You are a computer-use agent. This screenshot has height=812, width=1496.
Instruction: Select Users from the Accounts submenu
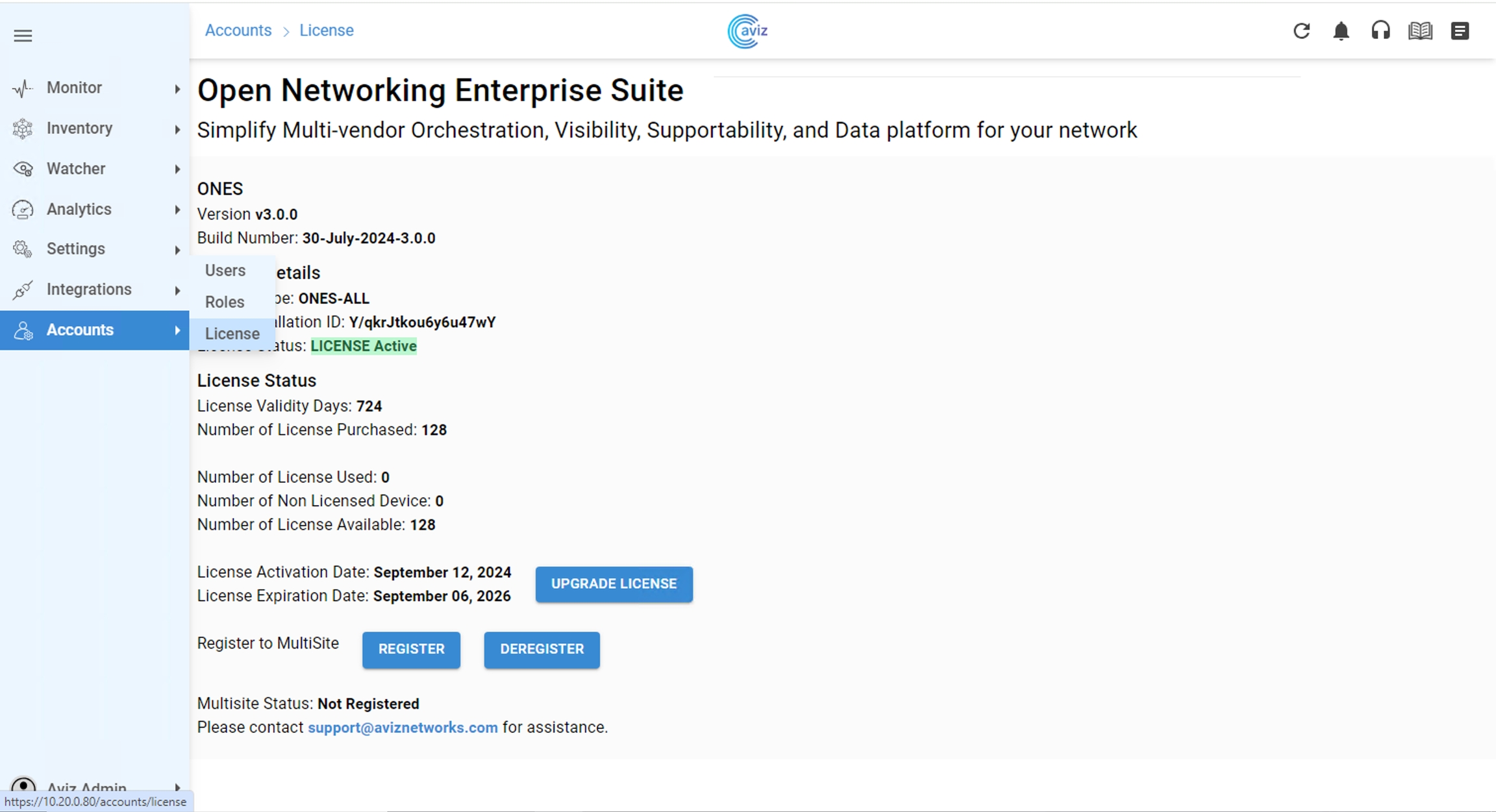pos(225,271)
